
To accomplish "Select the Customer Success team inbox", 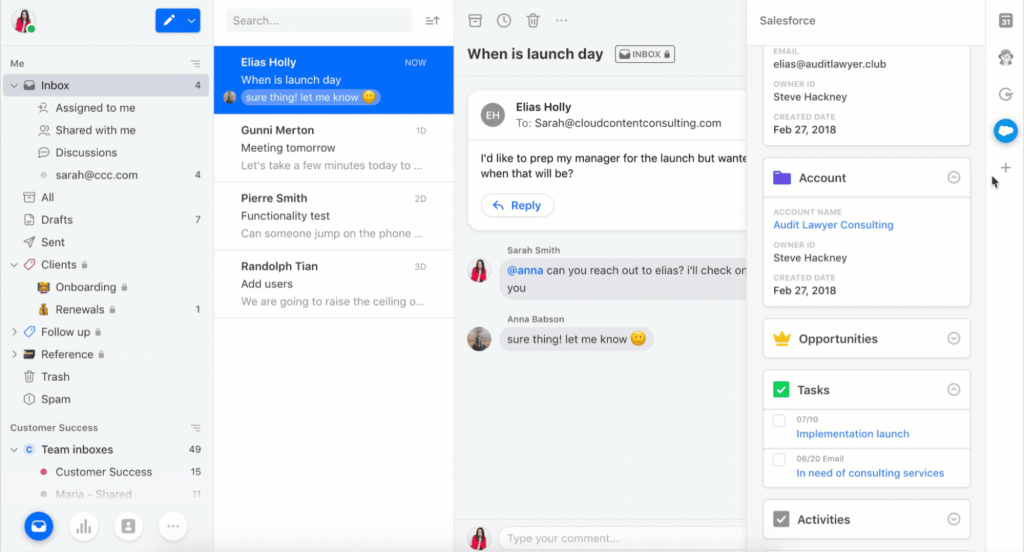I will pos(105,472).
